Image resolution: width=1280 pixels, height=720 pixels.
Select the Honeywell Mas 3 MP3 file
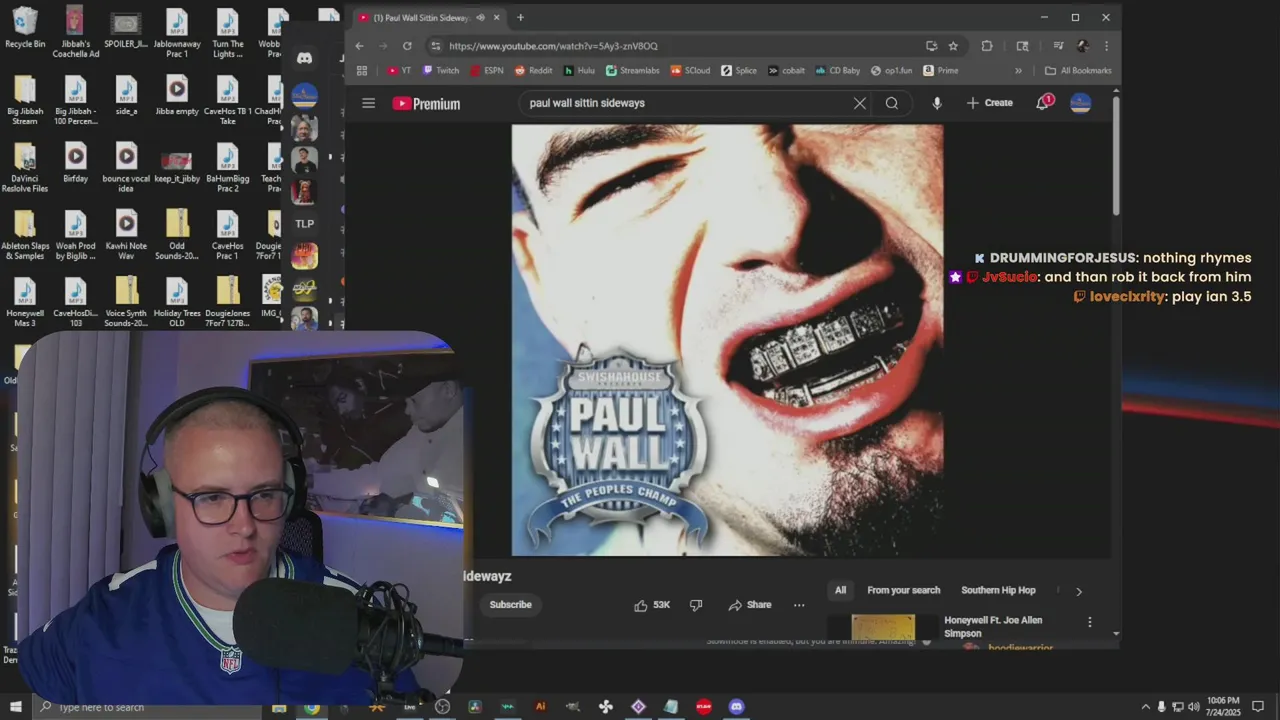tap(25, 303)
